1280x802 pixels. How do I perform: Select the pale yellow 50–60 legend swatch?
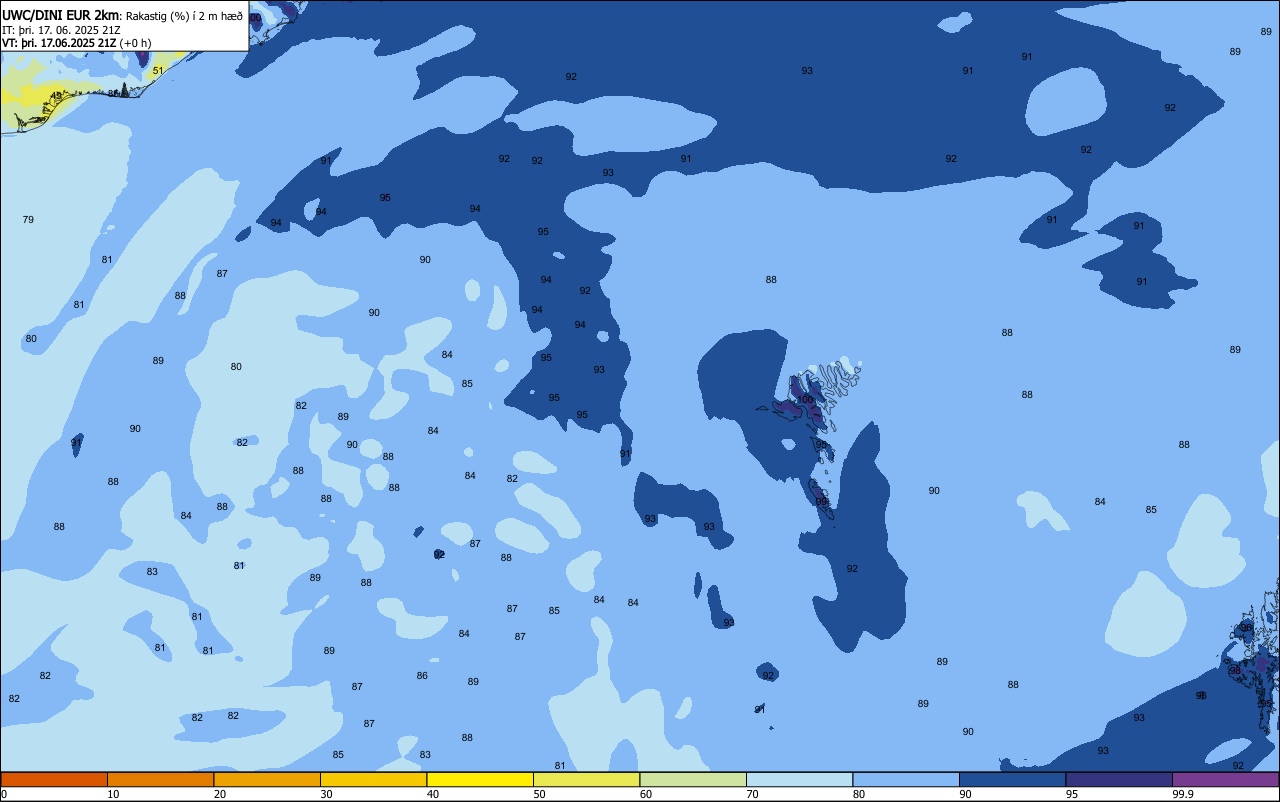[x=586, y=779]
